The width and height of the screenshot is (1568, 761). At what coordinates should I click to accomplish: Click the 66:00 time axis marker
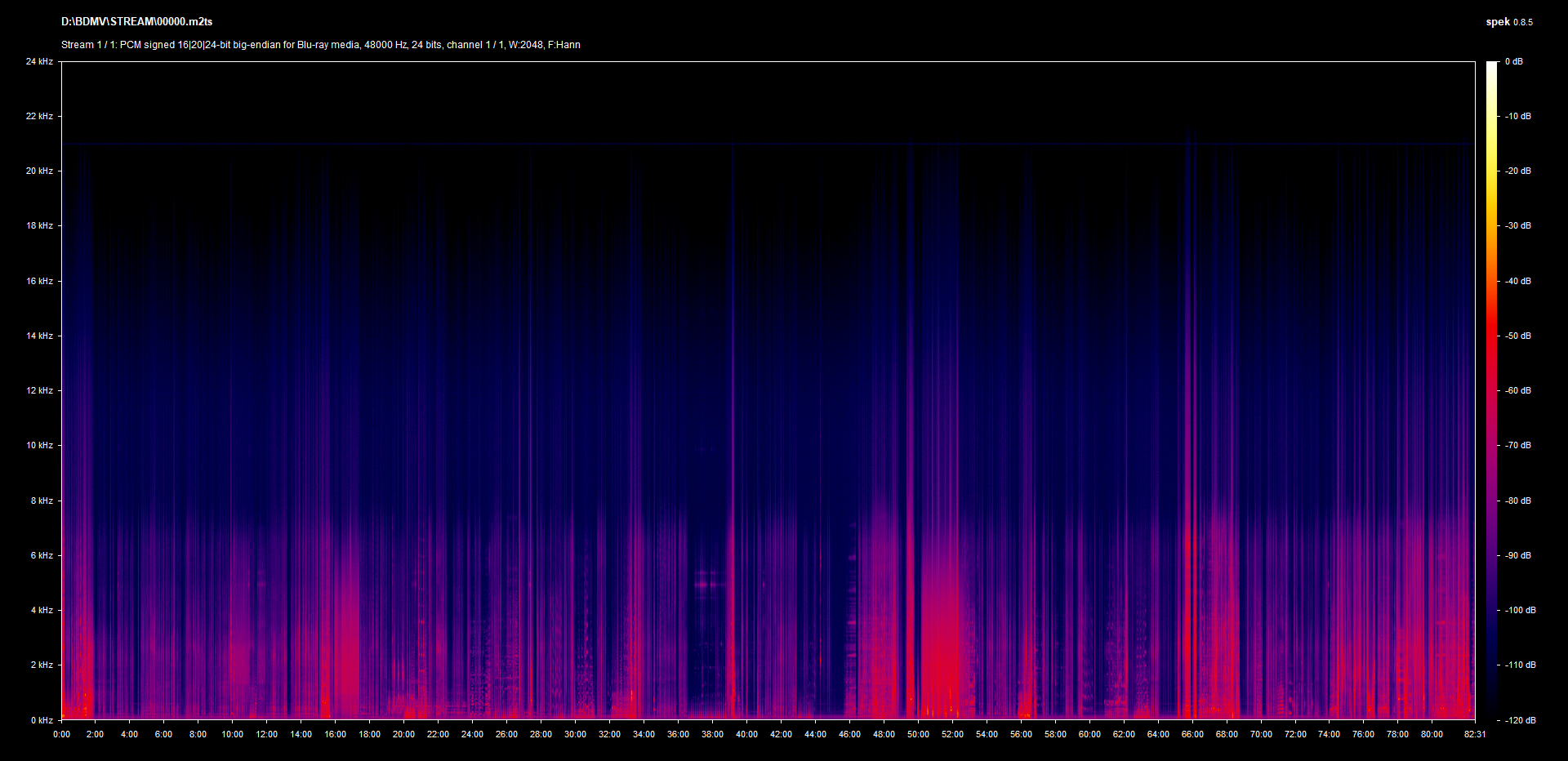(1192, 734)
